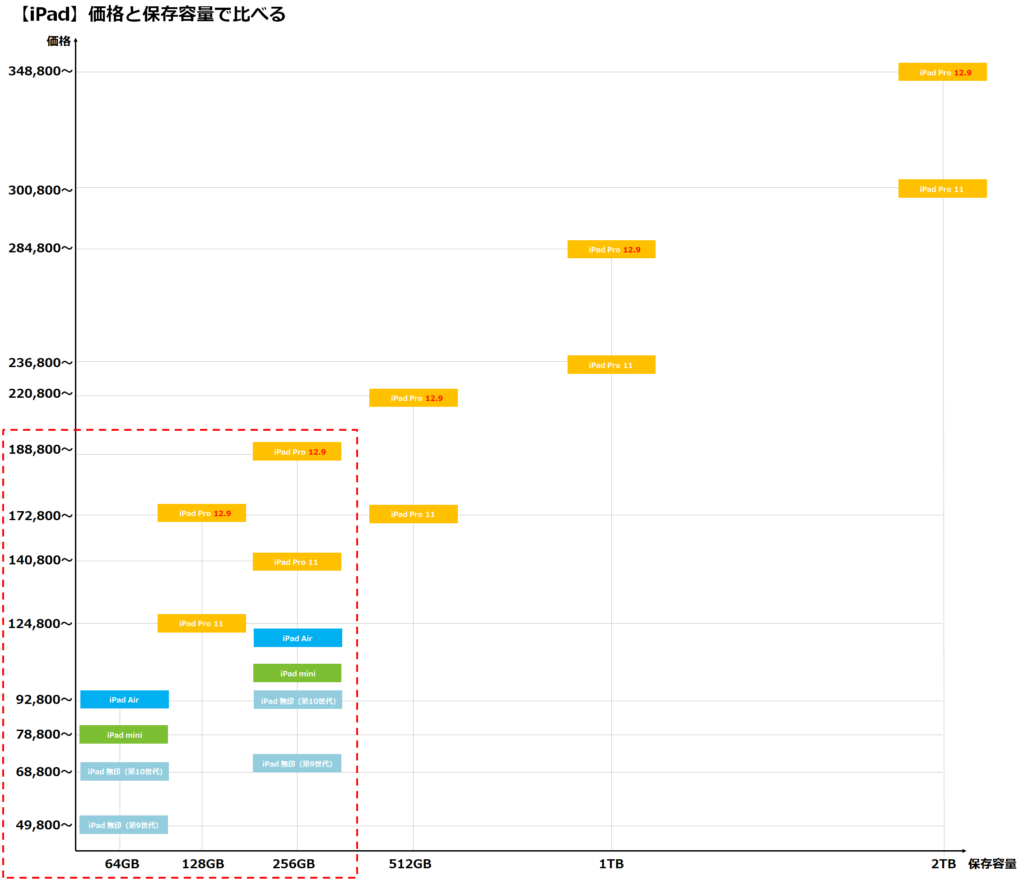Click the iPad Pro 11 box above 2TB
The height and width of the screenshot is (880, 1024).
942,189
